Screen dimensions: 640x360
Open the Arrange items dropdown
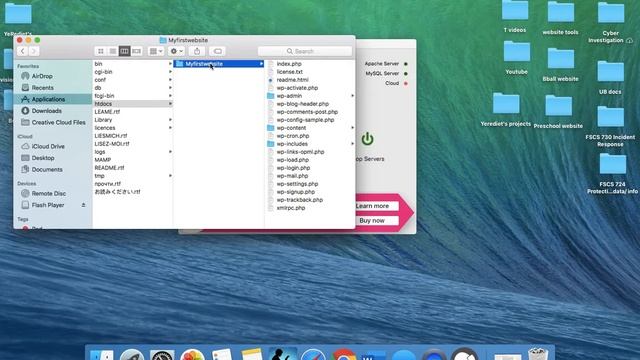click(x=156, y=51)
